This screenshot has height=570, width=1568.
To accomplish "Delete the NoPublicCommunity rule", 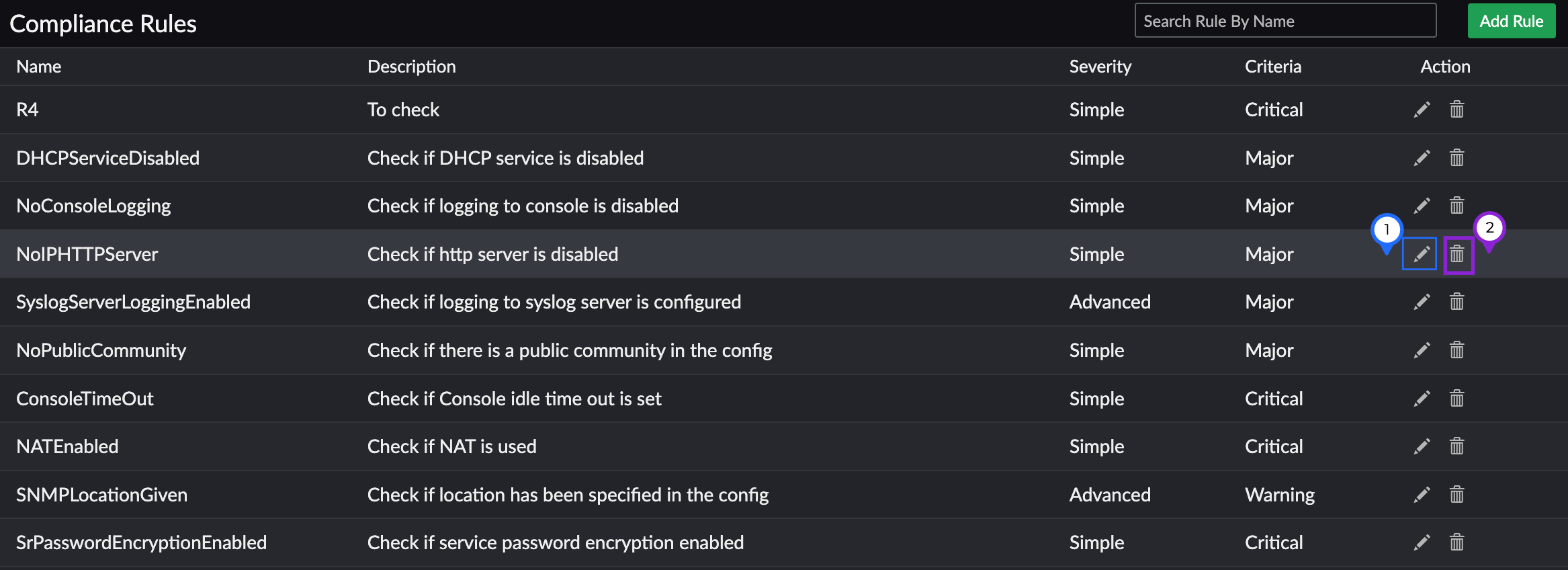I will [x=1456, y=350].
